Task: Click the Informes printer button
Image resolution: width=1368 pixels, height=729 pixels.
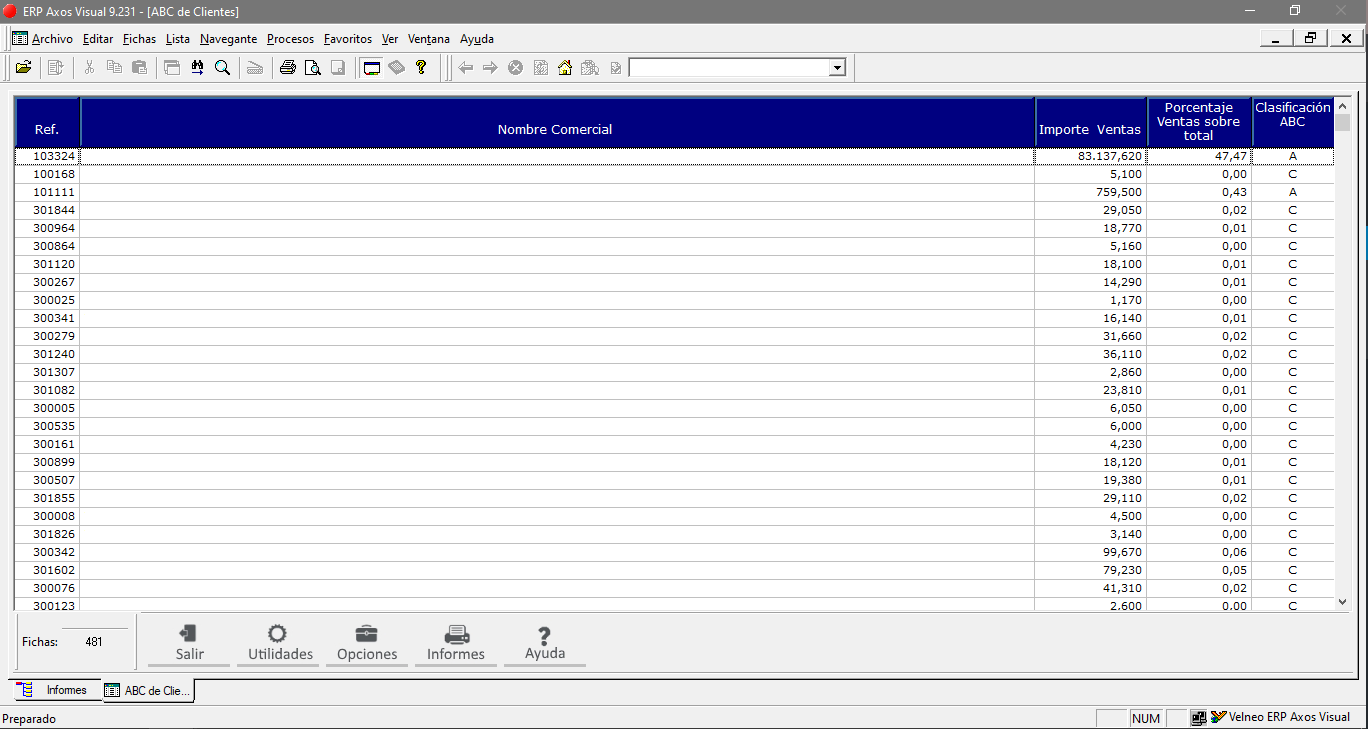Action: (x=456, y=643)
